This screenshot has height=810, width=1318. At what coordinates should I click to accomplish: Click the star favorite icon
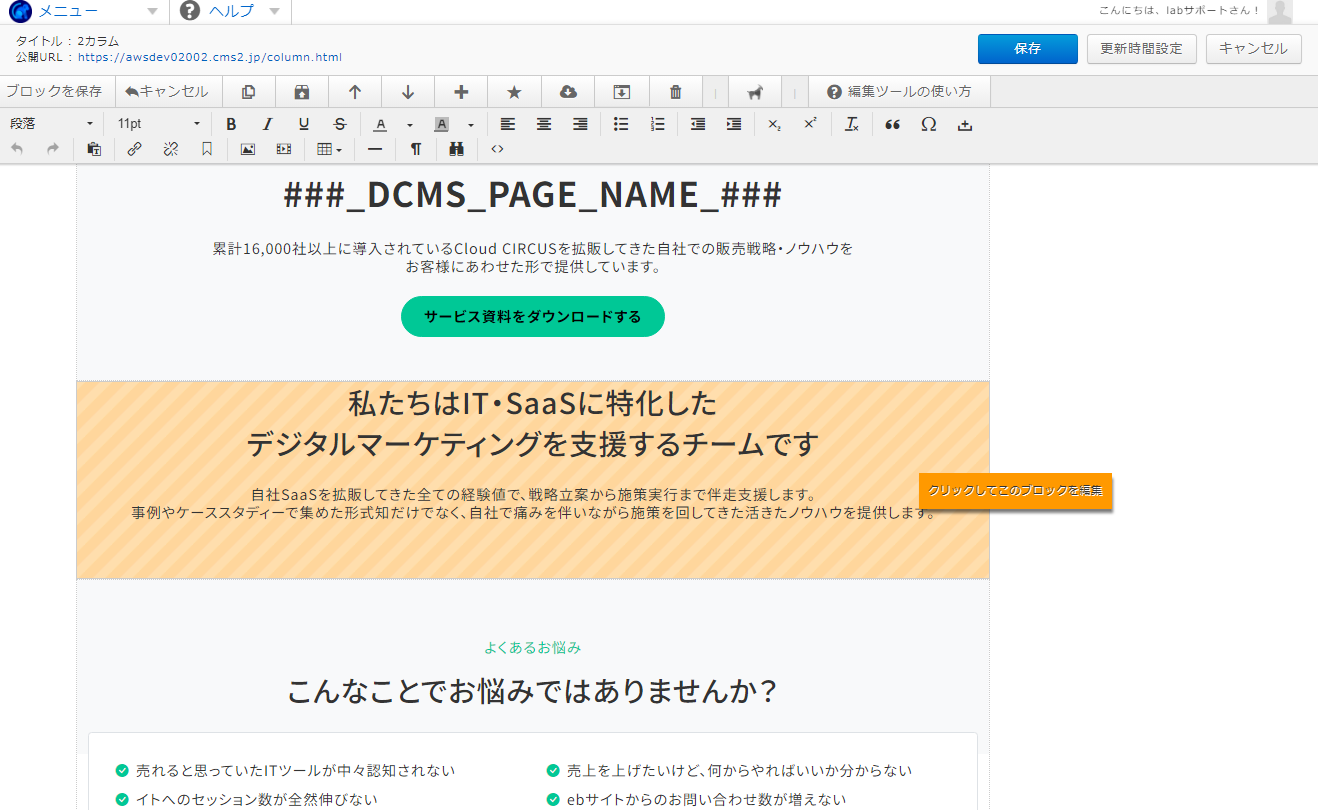(514, 92)
